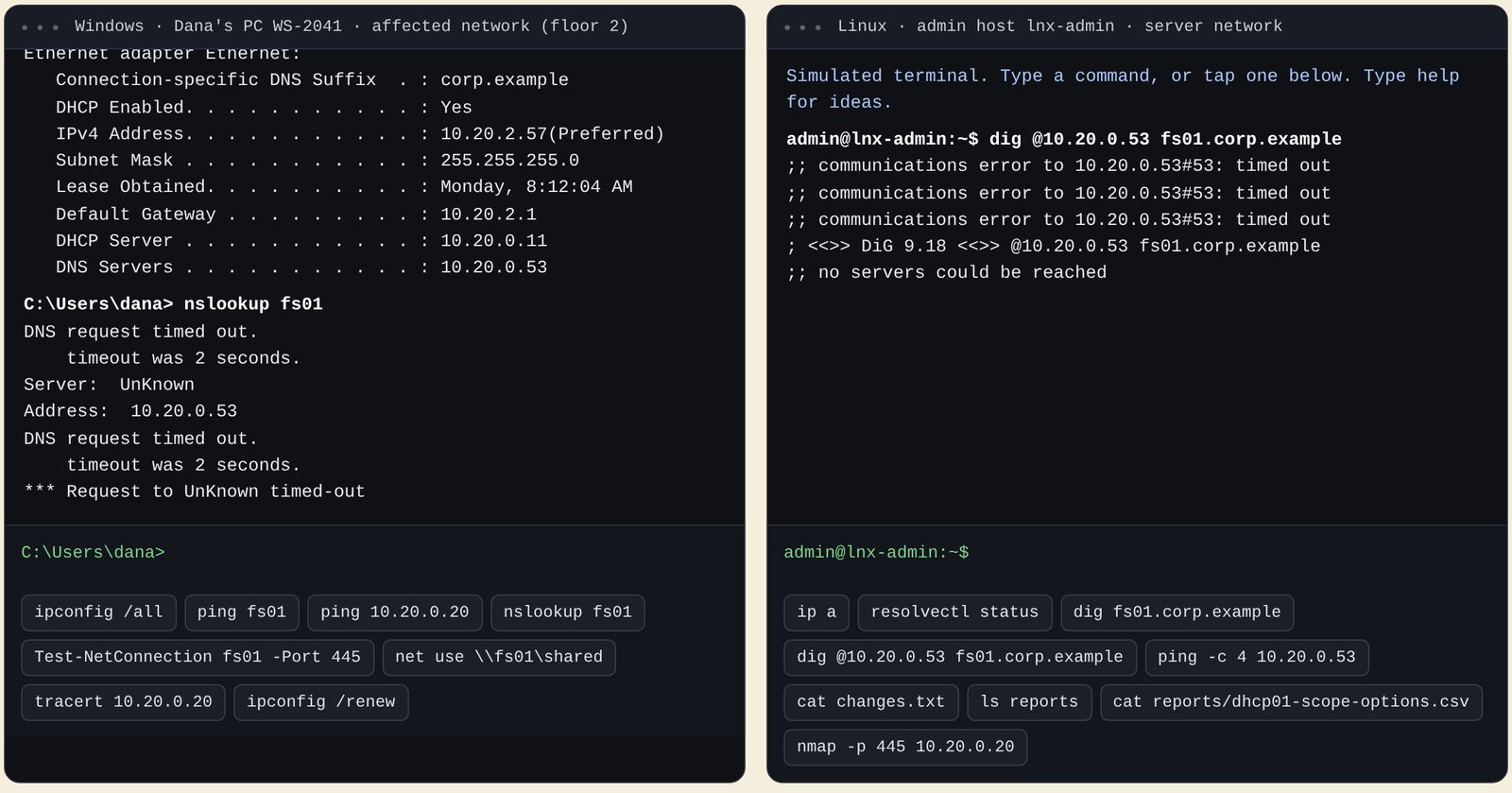This screenshot has height=793, width=1512.
Task: Click the 'nslookup fs01' command chip
Action: (x=568, y=612)
